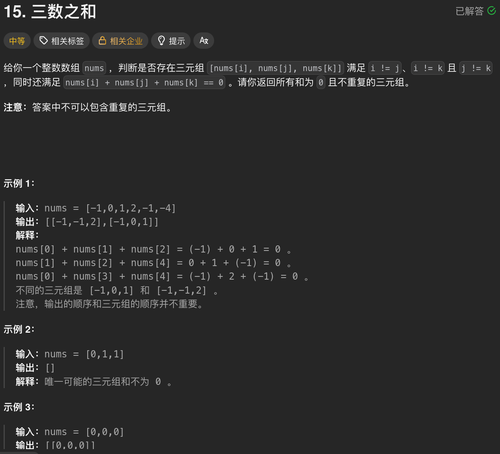The image size is (500, 454).
Task: Click the inline code 'i != k'
Action: point(428,68)
